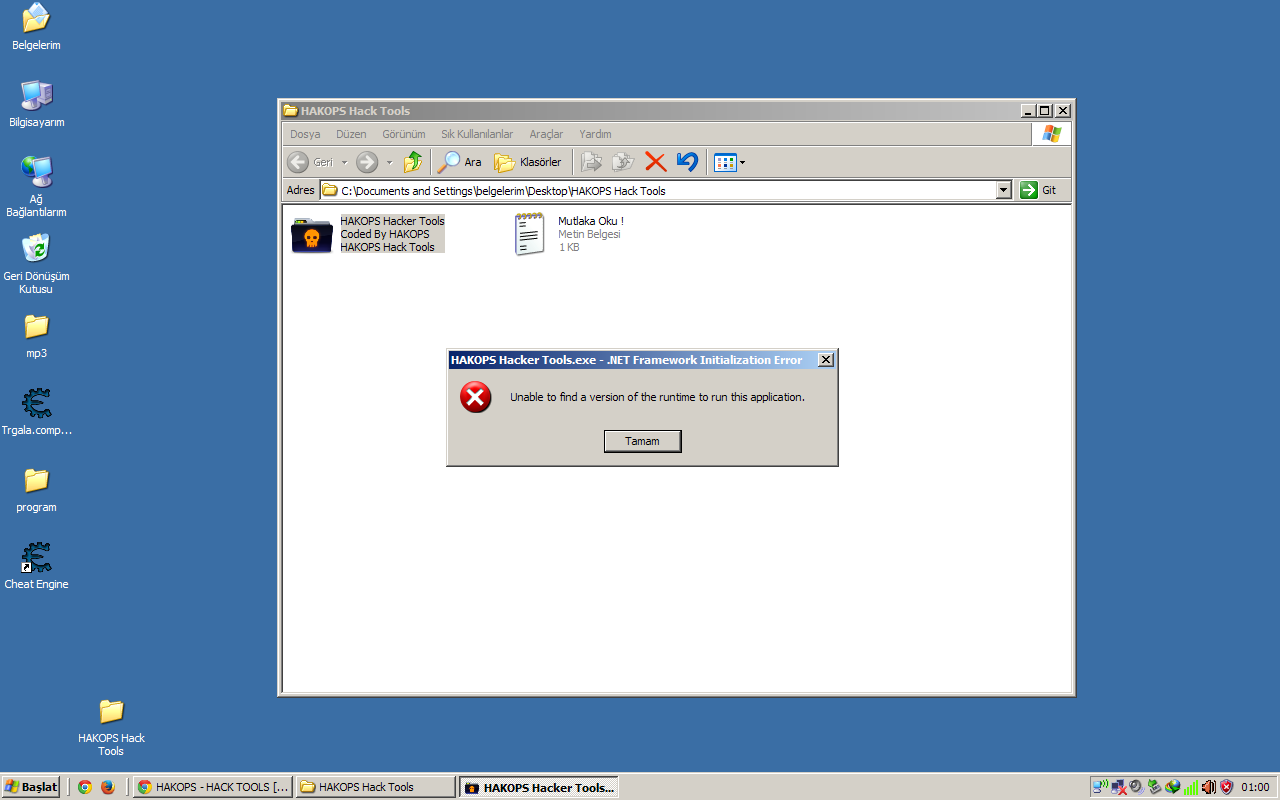Click the red error X icon in dialog

476,397
